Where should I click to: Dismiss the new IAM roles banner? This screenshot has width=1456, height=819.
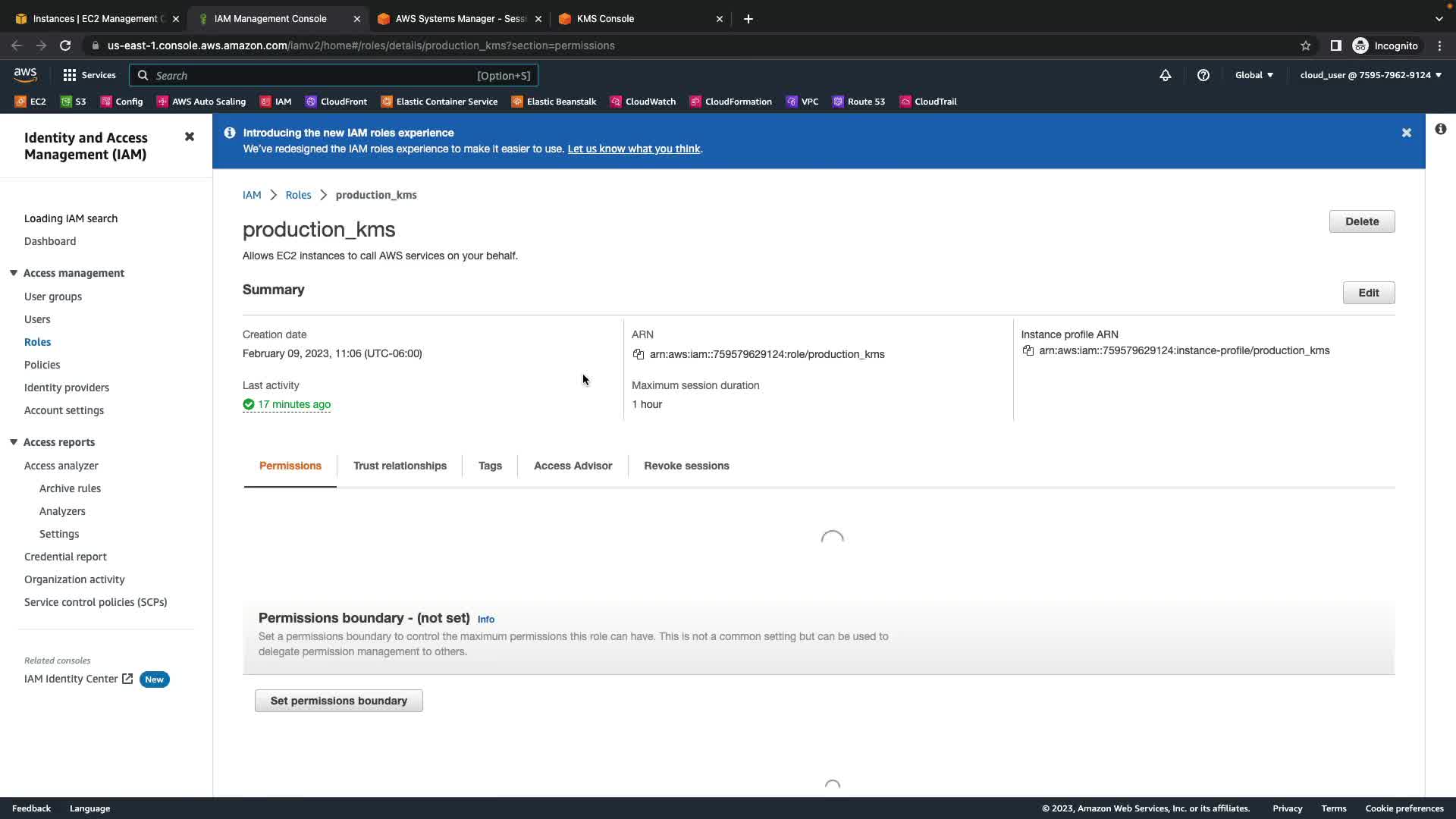click(x=1407, y=133)
